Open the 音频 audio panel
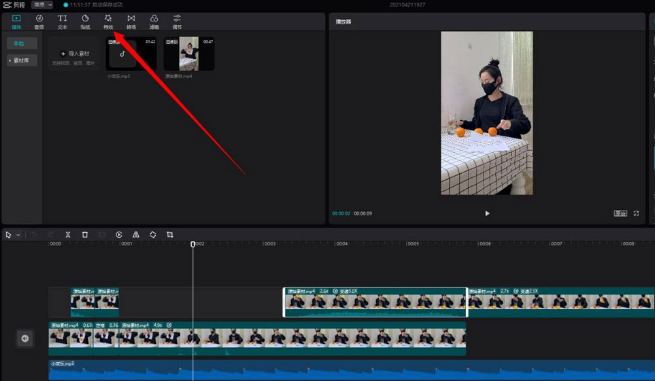Viewport: 655px width, 381px height. pyautogui.click(x=39, y=22)
